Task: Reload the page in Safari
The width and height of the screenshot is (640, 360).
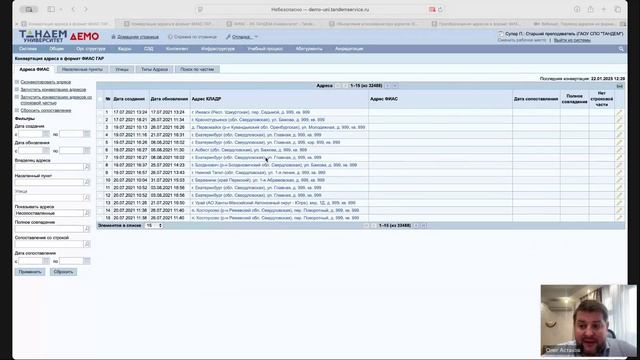Action: (440, 9)
